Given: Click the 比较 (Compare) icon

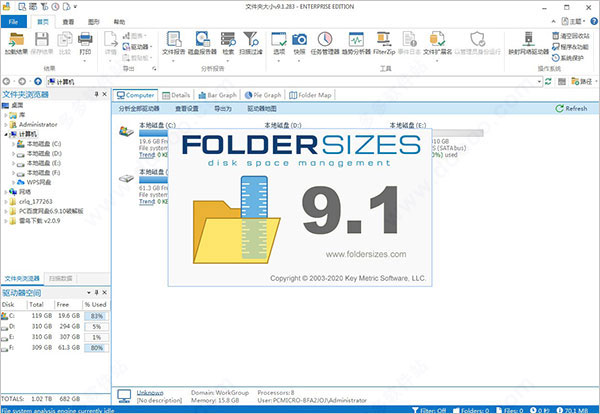Looking at the screenshot, I should pyautogui.click(x=65, y=39).
